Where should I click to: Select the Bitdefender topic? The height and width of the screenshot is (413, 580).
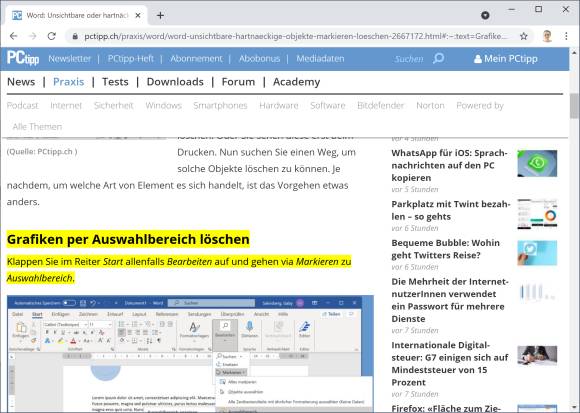(381, 106)
